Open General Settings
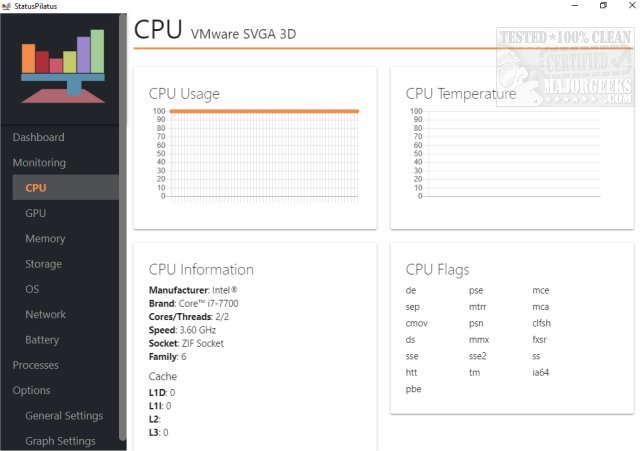Screen dimensions: 640x451 64,415
